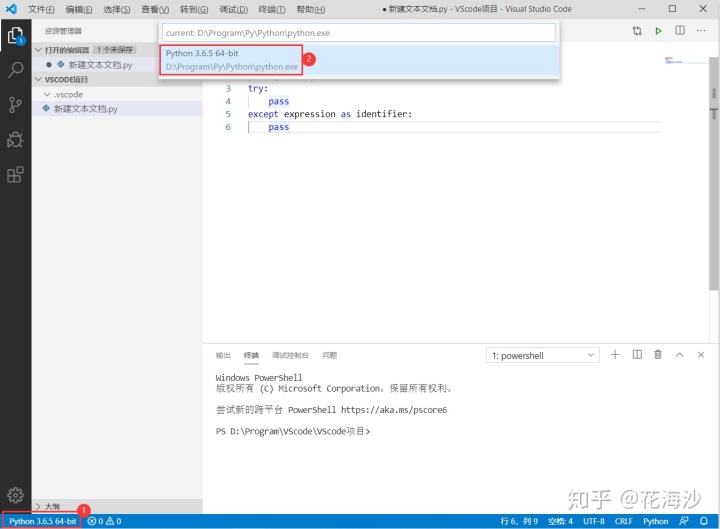This screenshot has height=529, width=720.
Task: Maximize the panel with up chevron
Action: pyautogui.click(x=680, y=355)
